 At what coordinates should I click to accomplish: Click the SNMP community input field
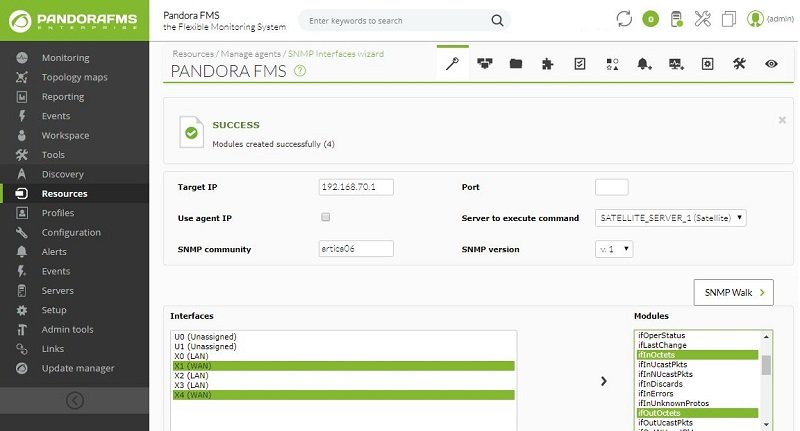click(x=356, y=248)
